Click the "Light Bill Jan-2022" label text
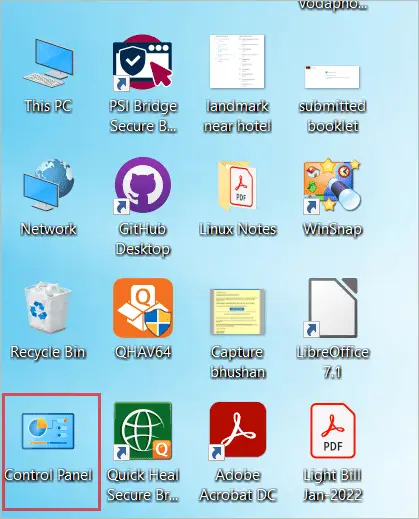The image size is (419, 519). pyautogui.click(x=333, y=485)
